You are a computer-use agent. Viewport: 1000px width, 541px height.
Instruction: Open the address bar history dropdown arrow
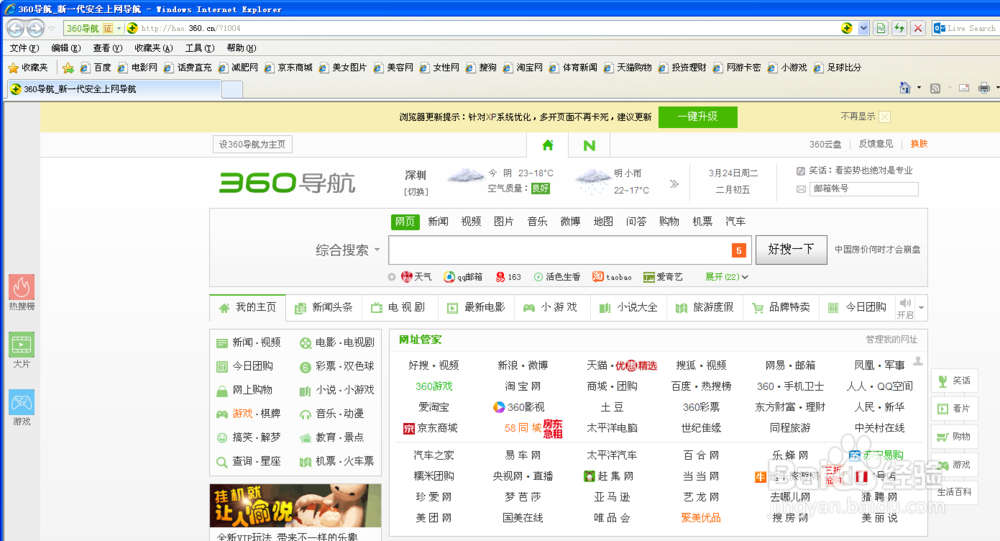[864, 28]
